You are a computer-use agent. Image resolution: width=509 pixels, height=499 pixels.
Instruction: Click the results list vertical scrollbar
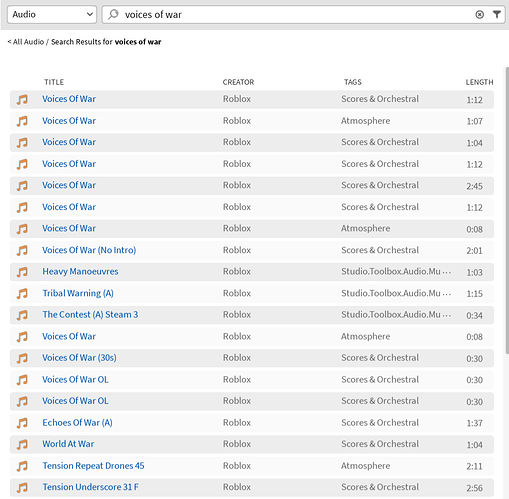coord(507,210)
